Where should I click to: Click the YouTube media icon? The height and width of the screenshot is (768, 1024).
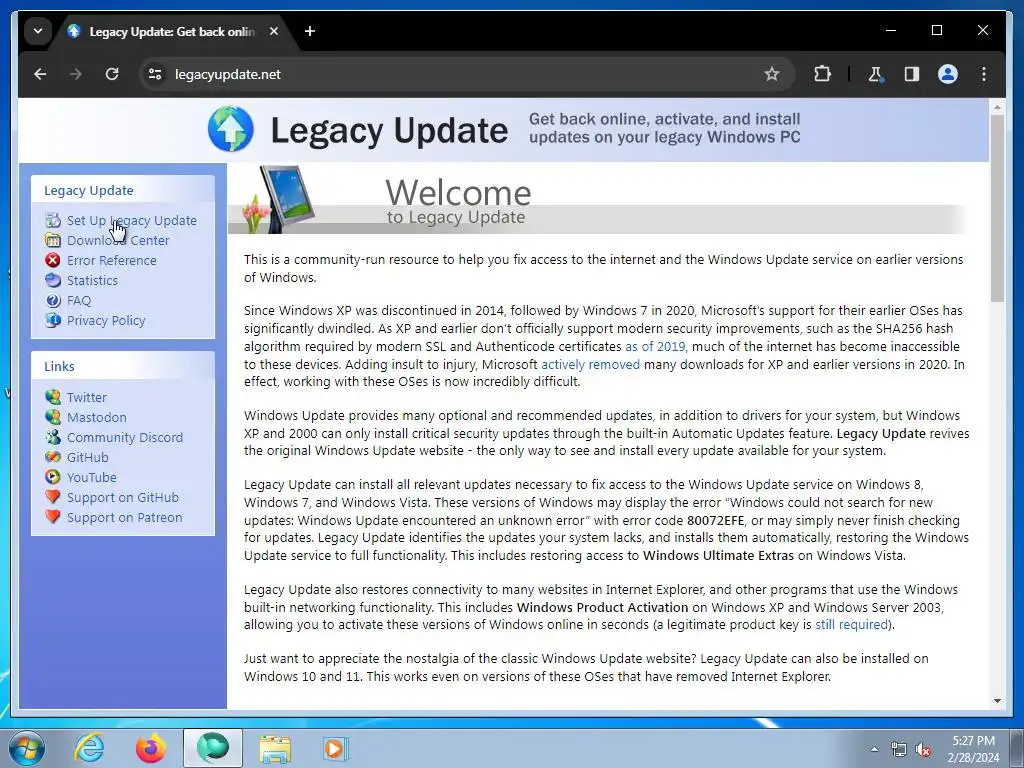click(53, 477)
